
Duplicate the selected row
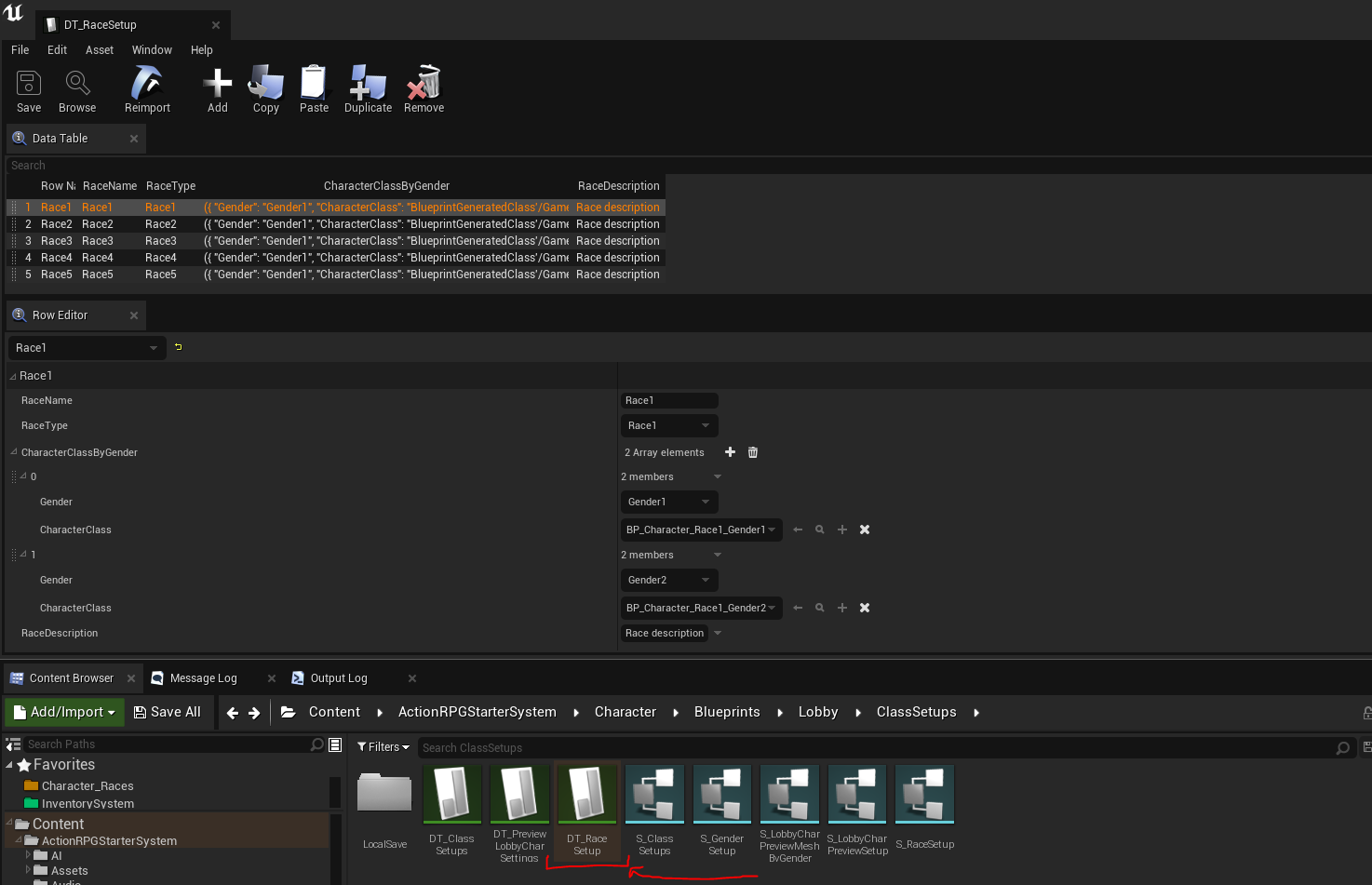pos(368,90)
